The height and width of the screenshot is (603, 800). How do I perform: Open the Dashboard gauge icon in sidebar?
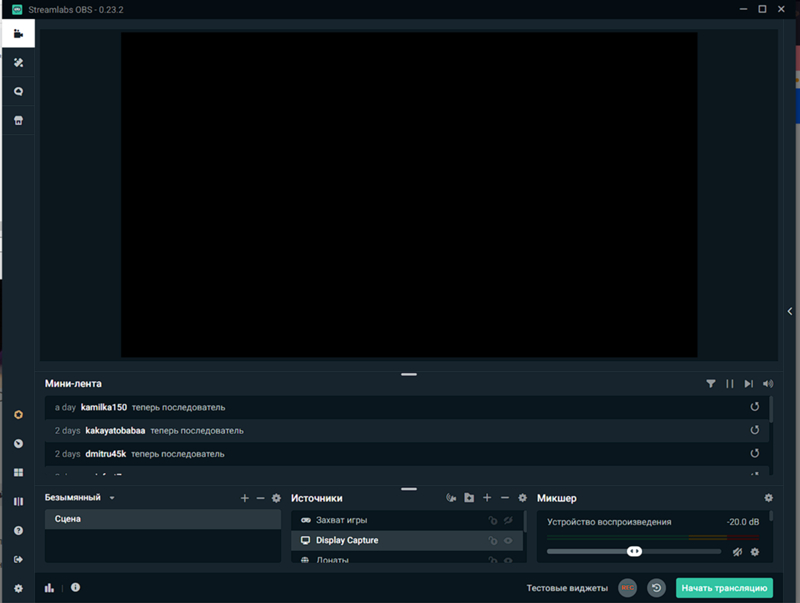coord(18,443)
